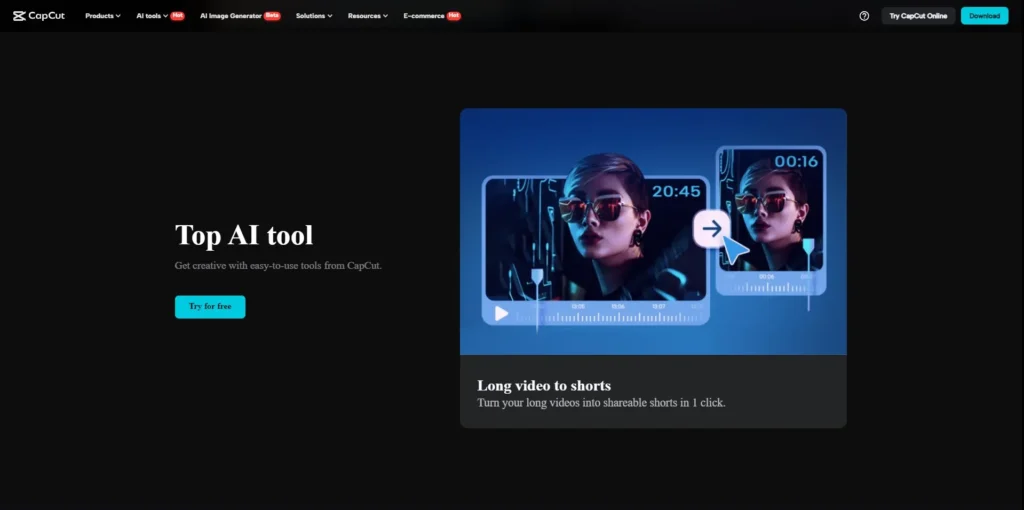Open the help question mark icon
1024x510 pixels.
click(x=864, y=16)
